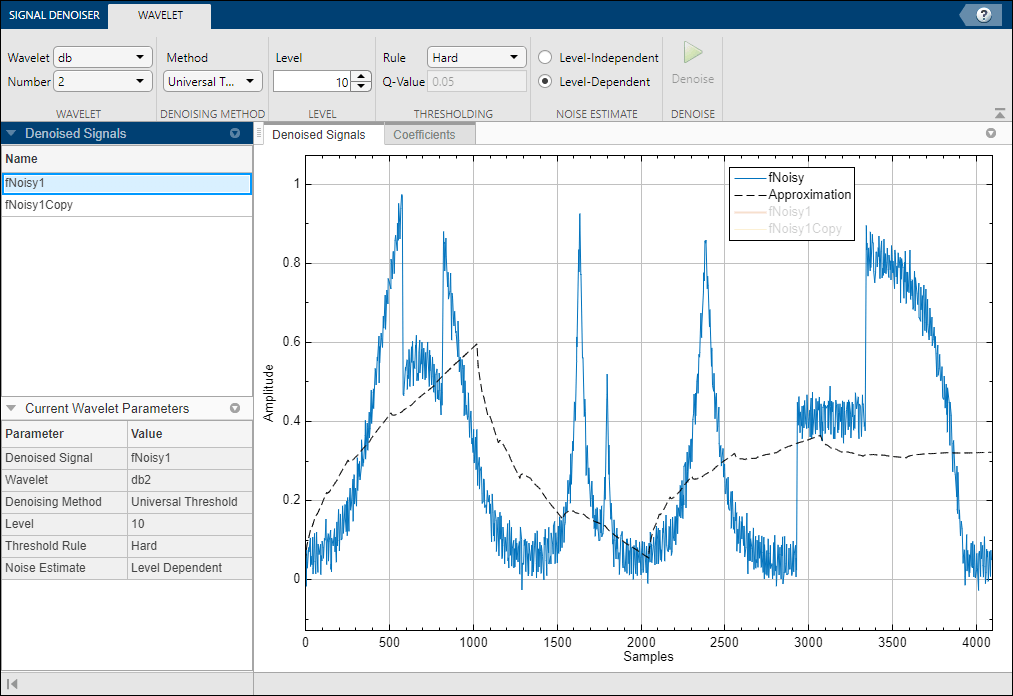Image resolution: width=1013 pixels, height=696 pixels.
Task: Click the plot document area actions arrow
Action: (991, 133)
